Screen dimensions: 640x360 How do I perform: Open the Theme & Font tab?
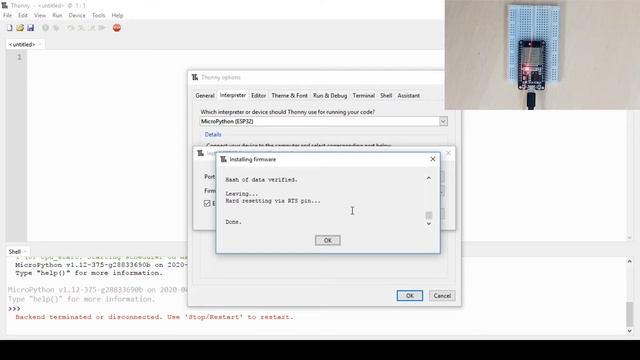289,96
